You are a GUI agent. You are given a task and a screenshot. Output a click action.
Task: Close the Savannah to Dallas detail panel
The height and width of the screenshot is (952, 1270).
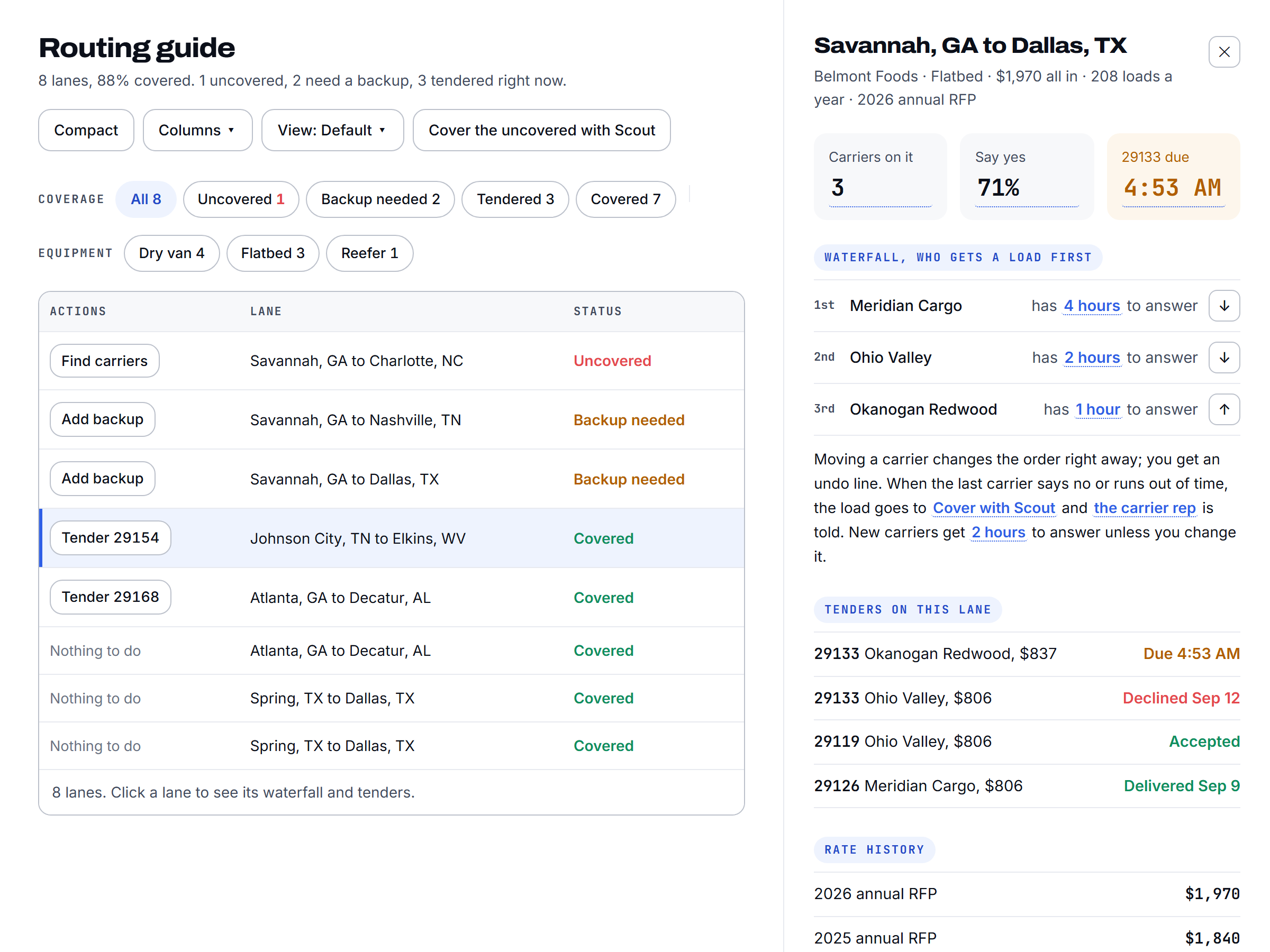pyautogui.click(x=1223, y=52)
